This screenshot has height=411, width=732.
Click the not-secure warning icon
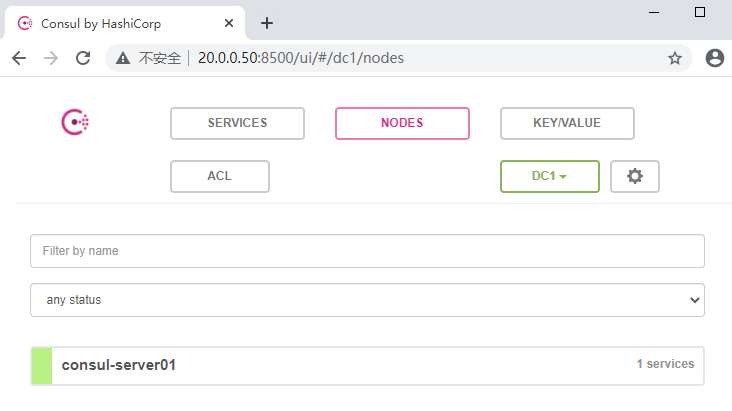(123, 58)
